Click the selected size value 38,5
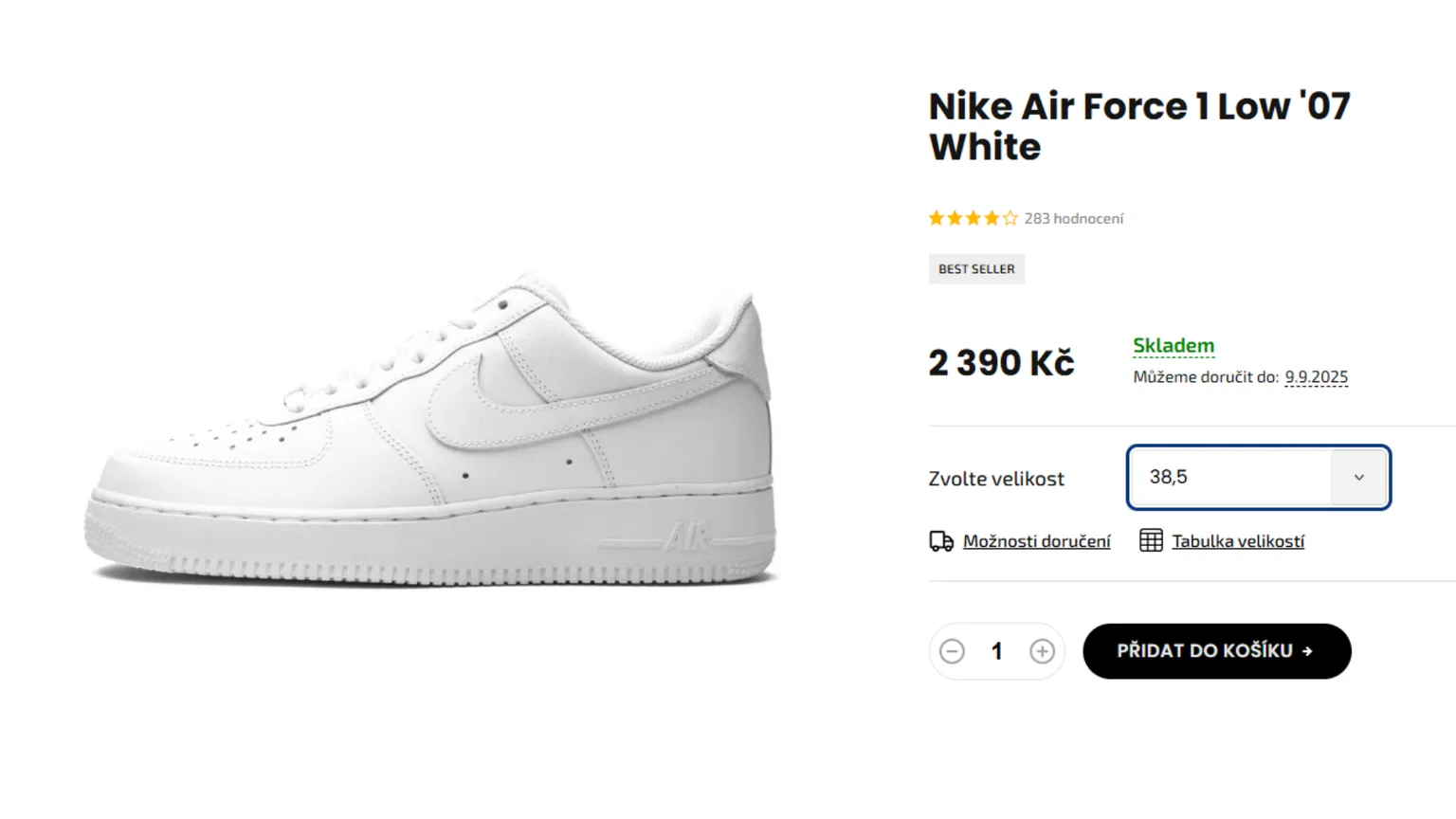 (1169, 478)
